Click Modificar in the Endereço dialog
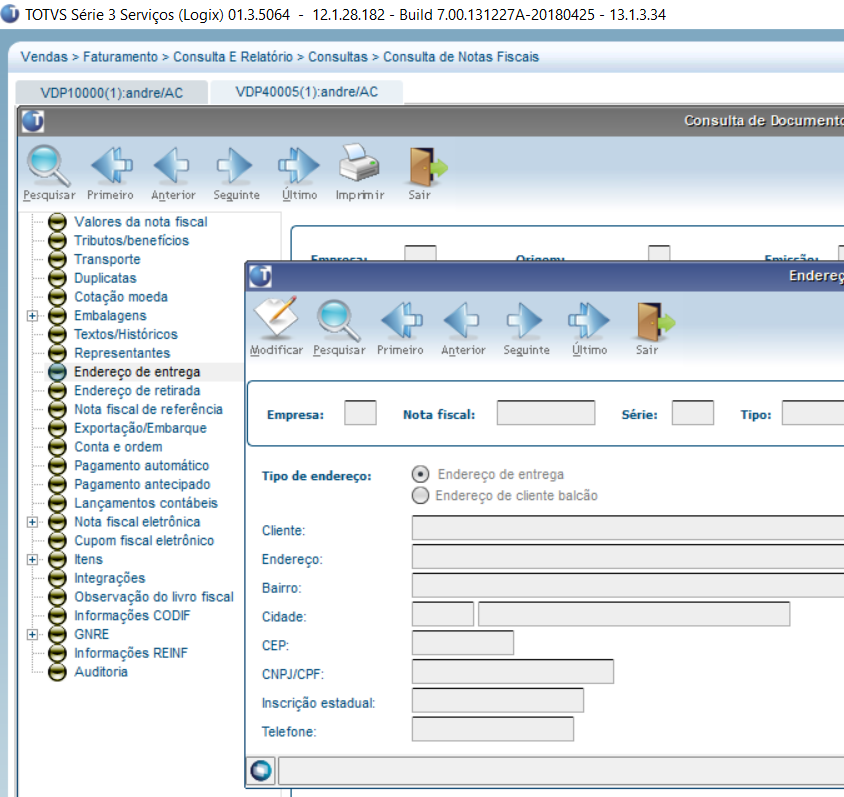This screenshot has width=844, height=797. coord(276,327)
